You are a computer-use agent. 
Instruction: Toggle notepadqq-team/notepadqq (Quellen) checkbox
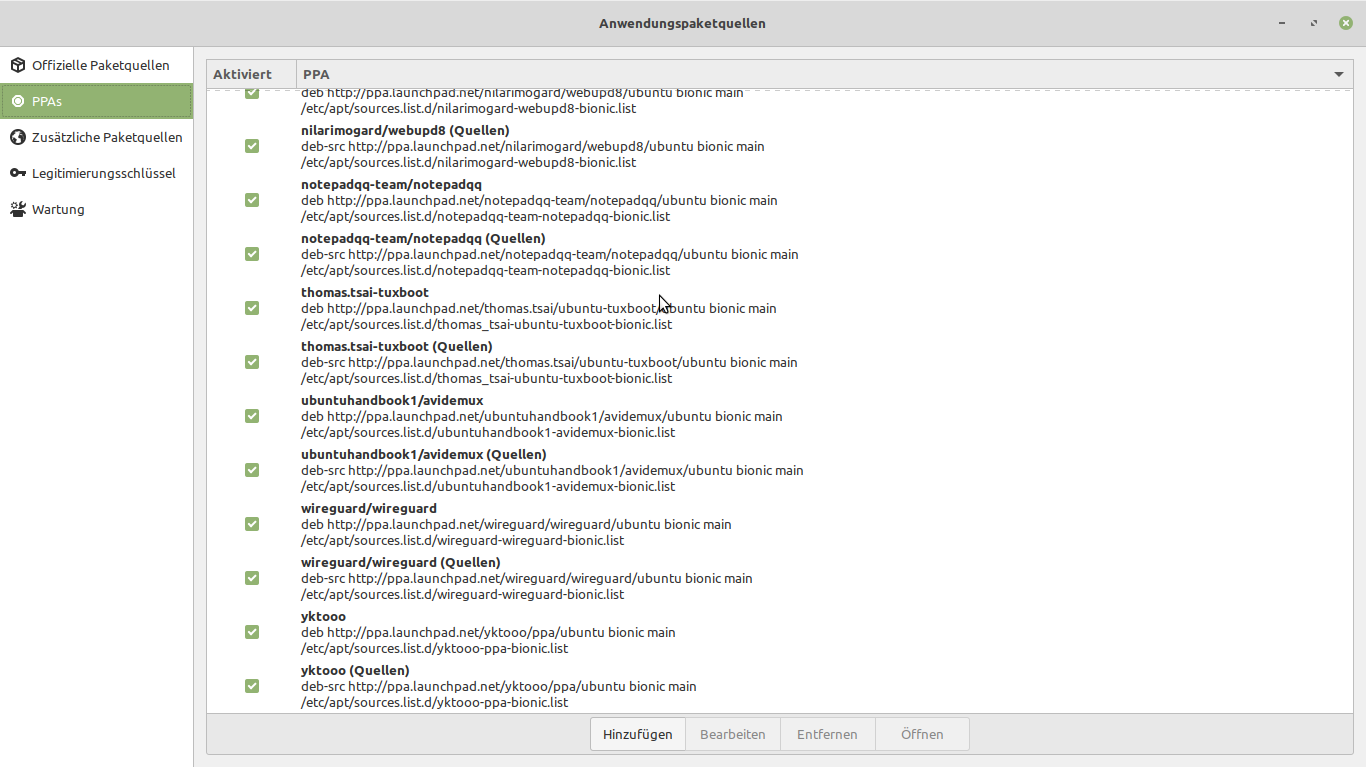[x=252, y=254]
